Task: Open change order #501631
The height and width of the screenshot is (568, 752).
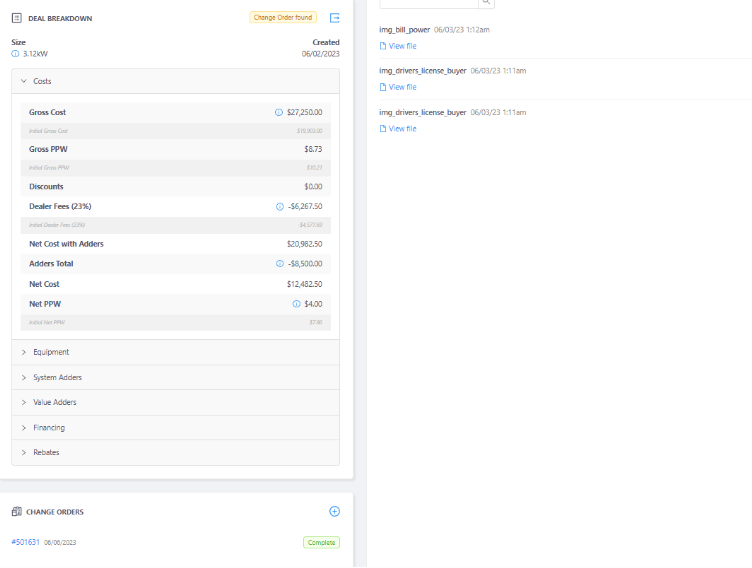Action: point(25,542)
